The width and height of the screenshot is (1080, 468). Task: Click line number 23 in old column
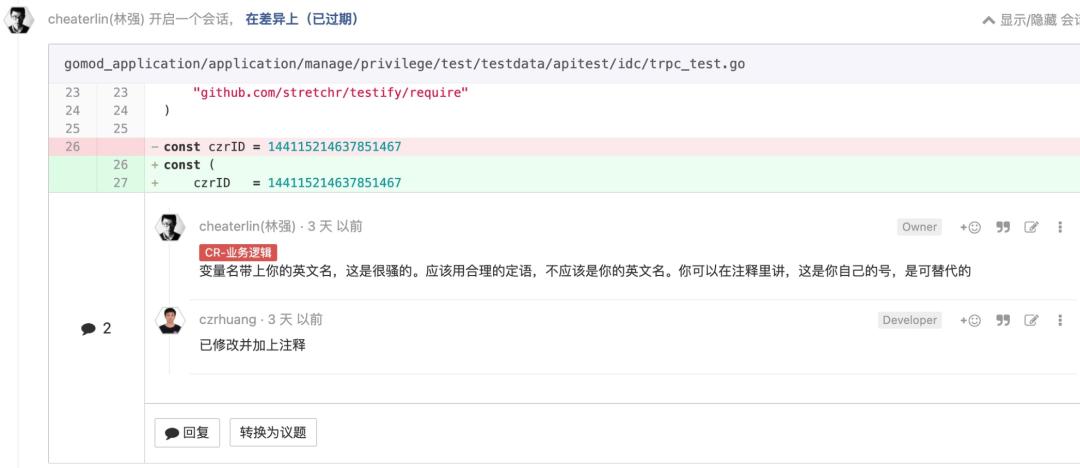coord(72,92)
